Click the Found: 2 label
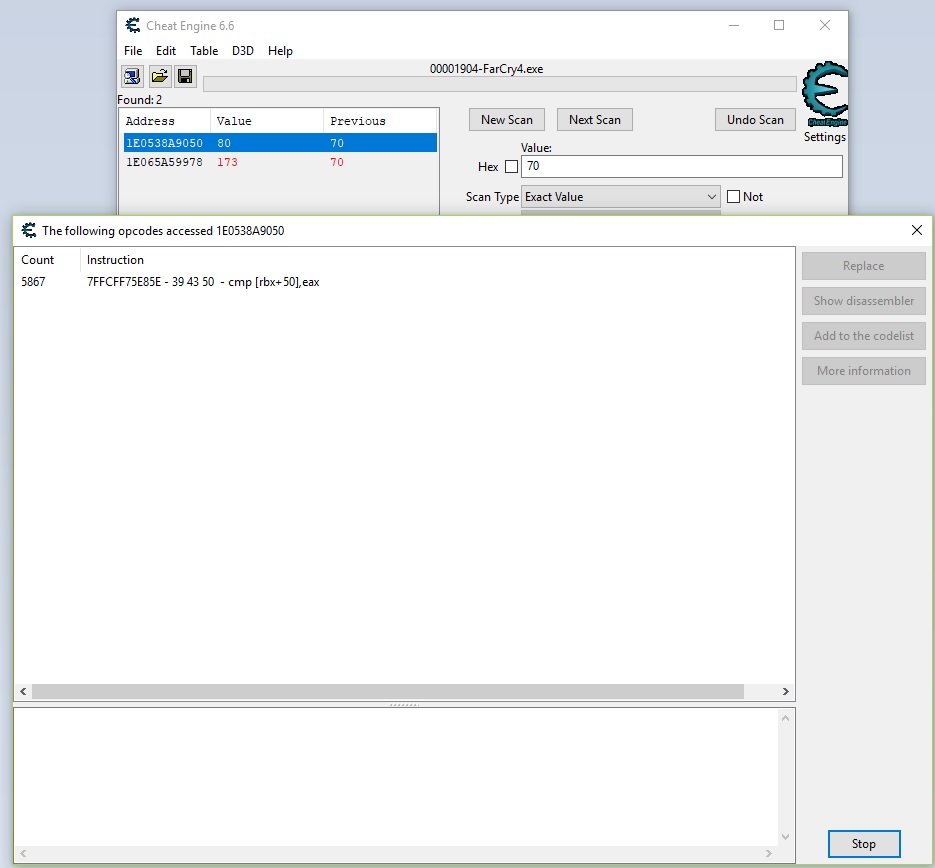 pyautogui.click(x=140, y=100)
